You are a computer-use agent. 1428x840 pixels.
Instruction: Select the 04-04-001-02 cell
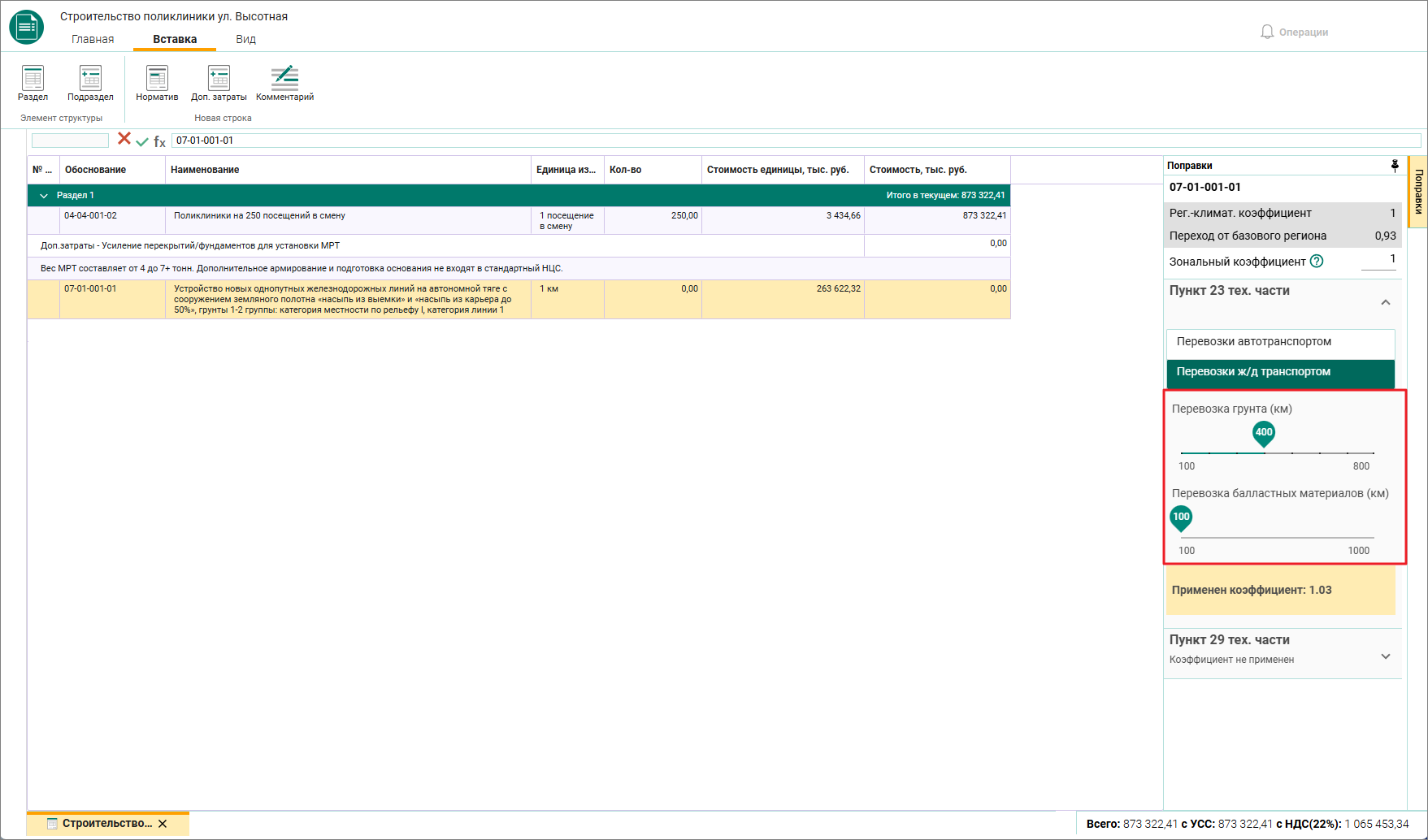pos(112,220)
